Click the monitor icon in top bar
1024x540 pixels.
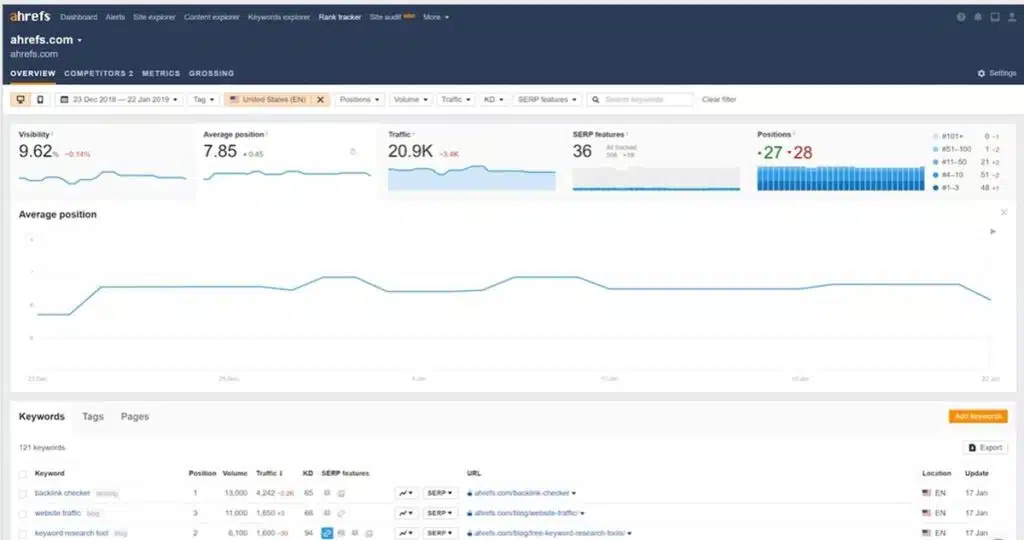coord(995,17)
